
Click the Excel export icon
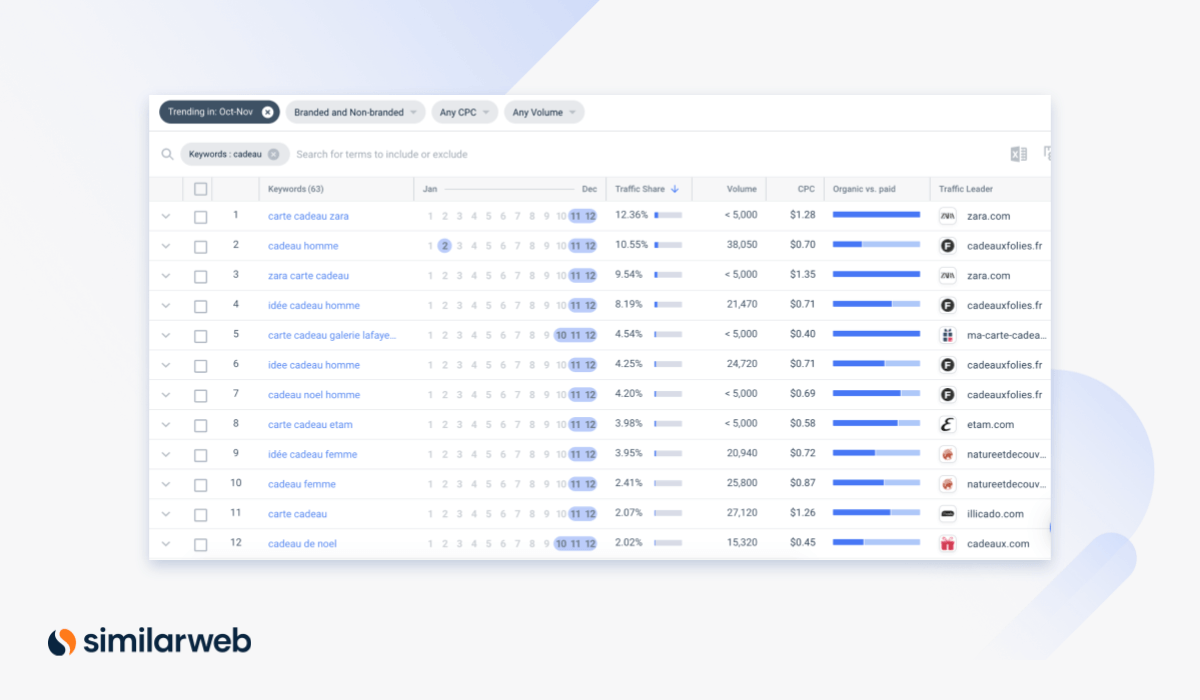coord(1018,154)
